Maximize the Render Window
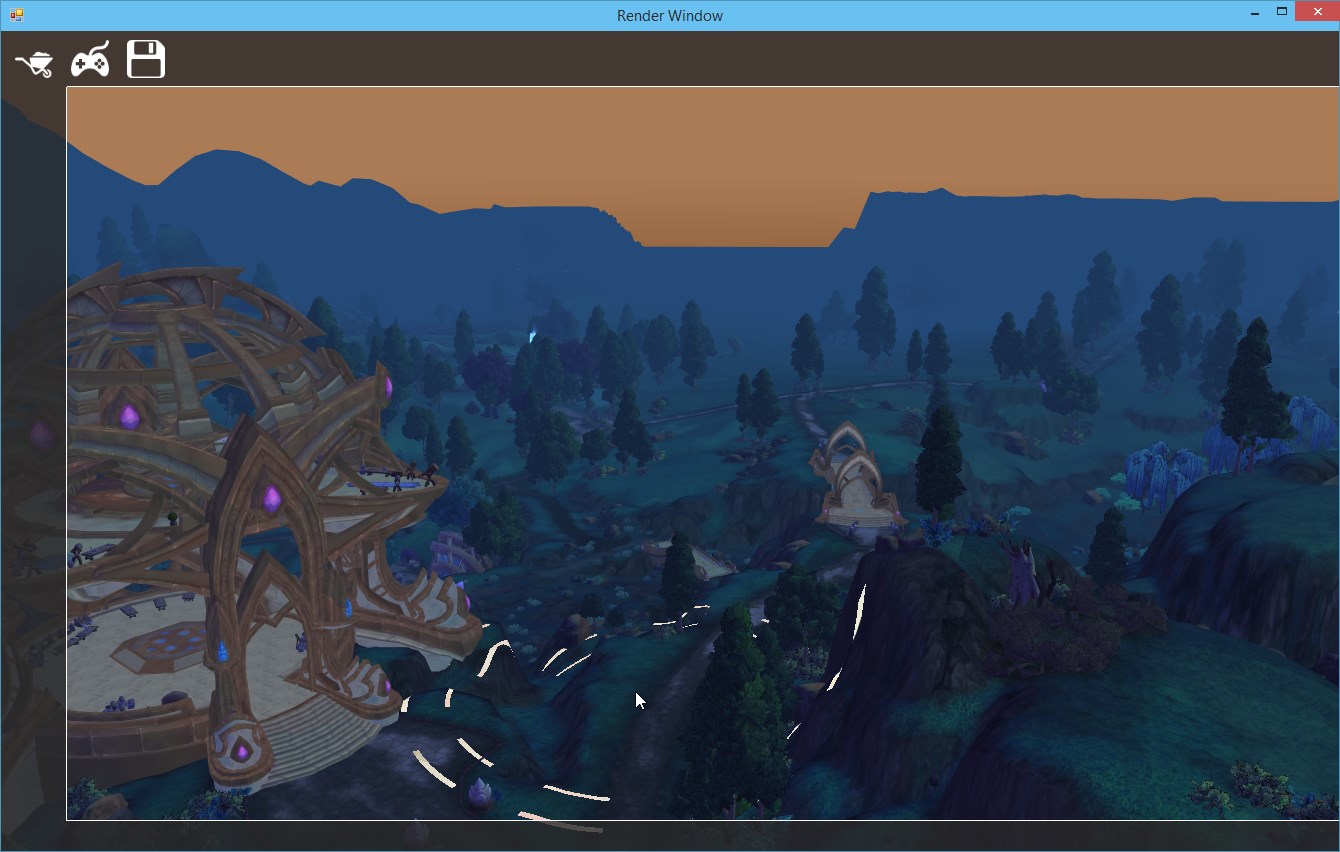Viewport: 1340px width, 852px height. pos(1281,12)
